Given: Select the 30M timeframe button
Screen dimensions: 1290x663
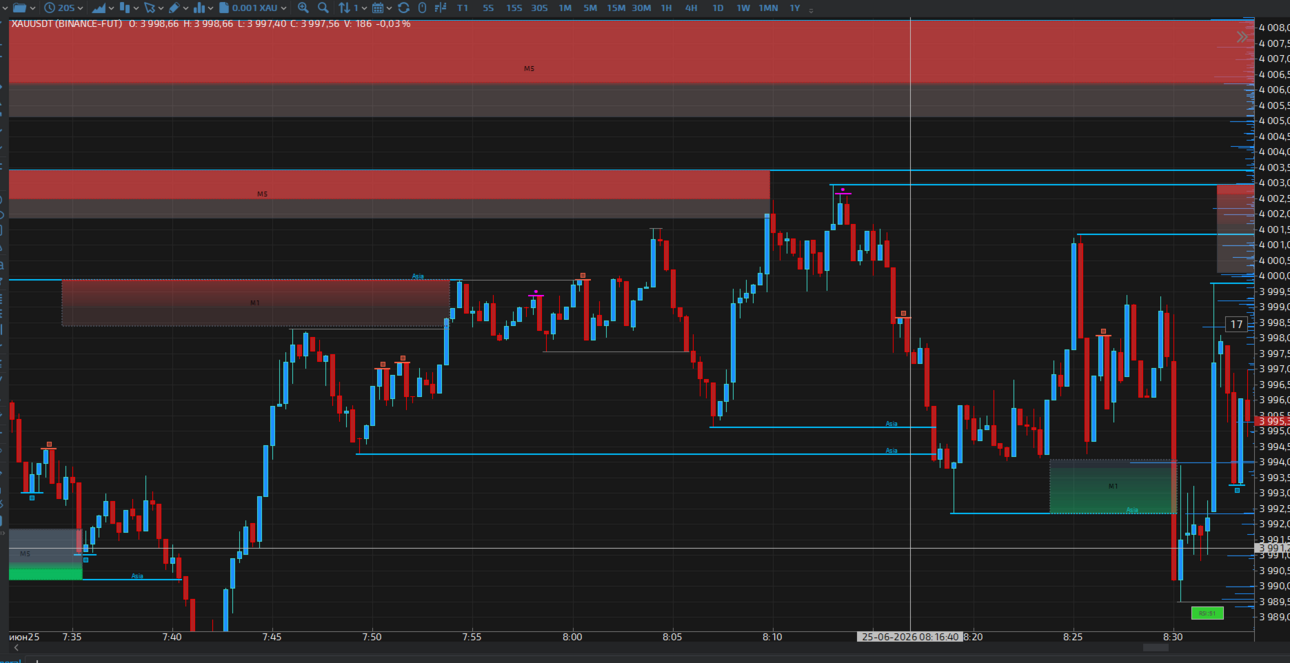Looking at the screenshot, I should pyautogui.click(x=642, y=8).
